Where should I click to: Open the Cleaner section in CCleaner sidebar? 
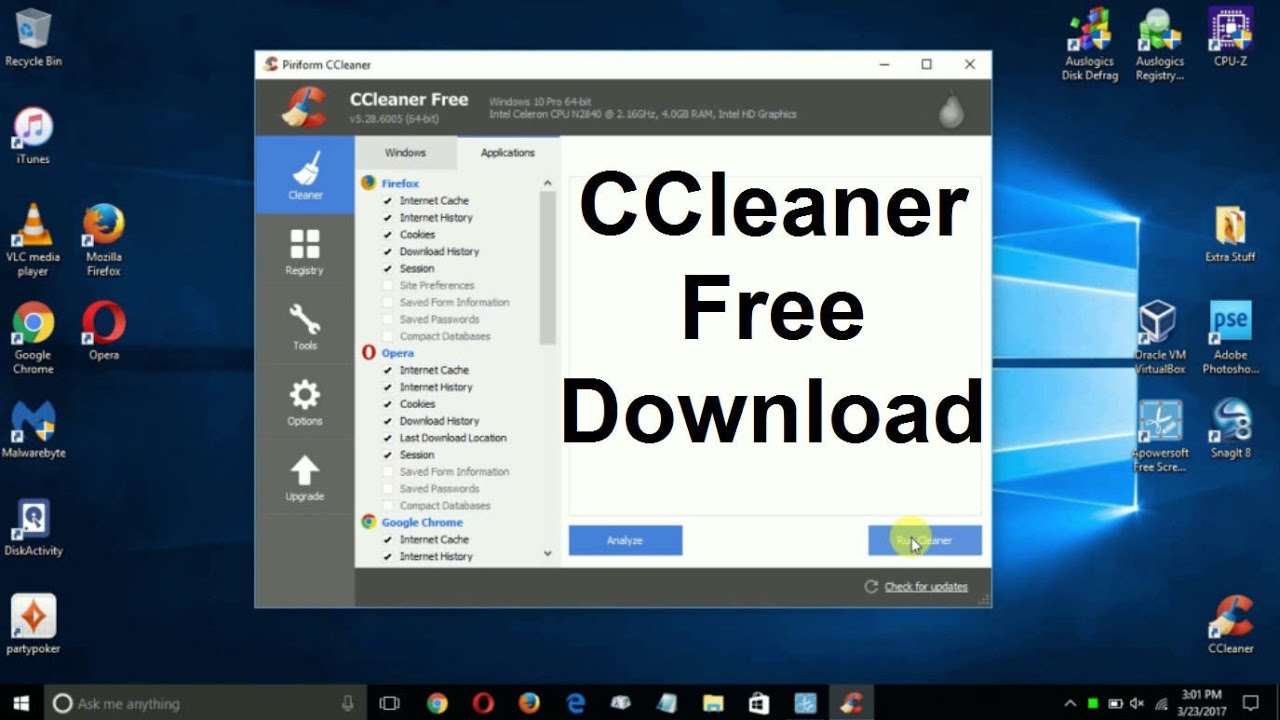pos(305,174)
